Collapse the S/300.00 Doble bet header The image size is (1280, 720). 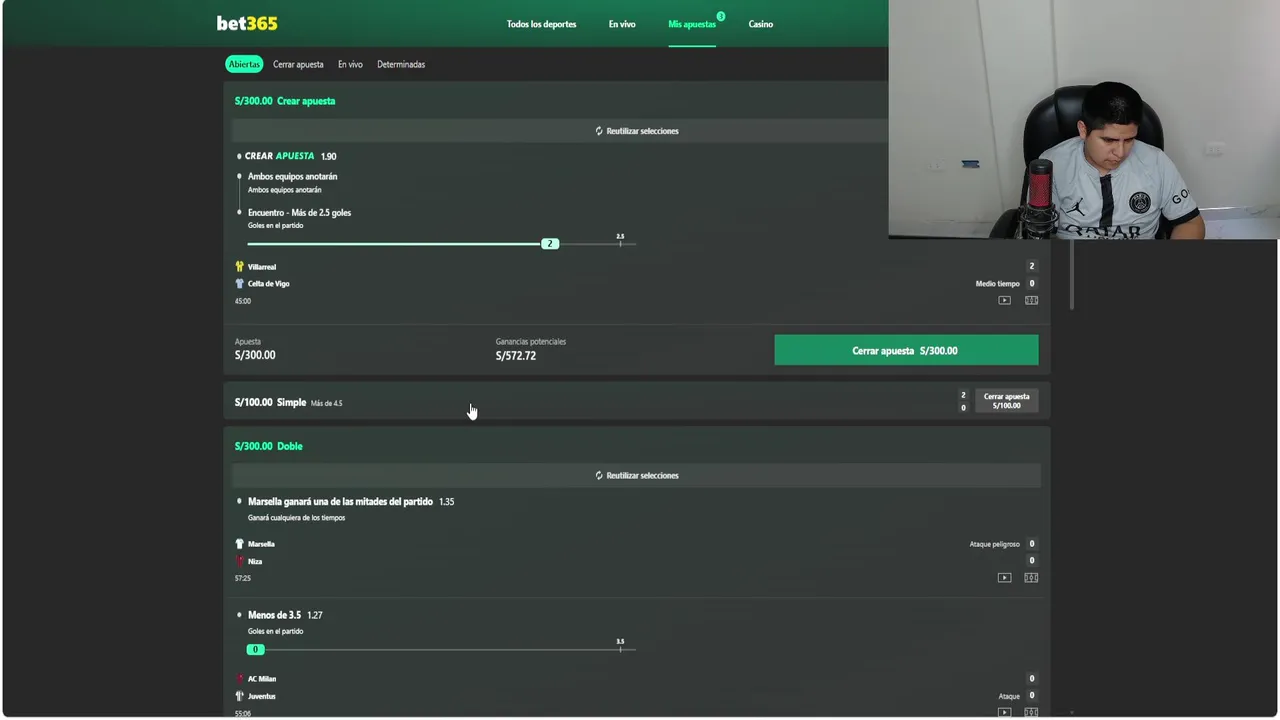coord(268,446)
